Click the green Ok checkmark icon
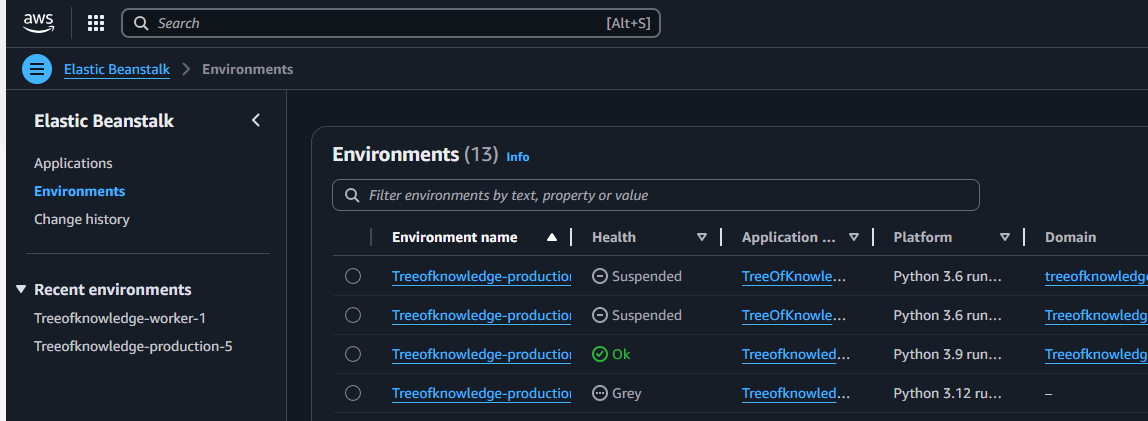The width and height of the screenshot is (1148, 421). [x=600, y=354]
